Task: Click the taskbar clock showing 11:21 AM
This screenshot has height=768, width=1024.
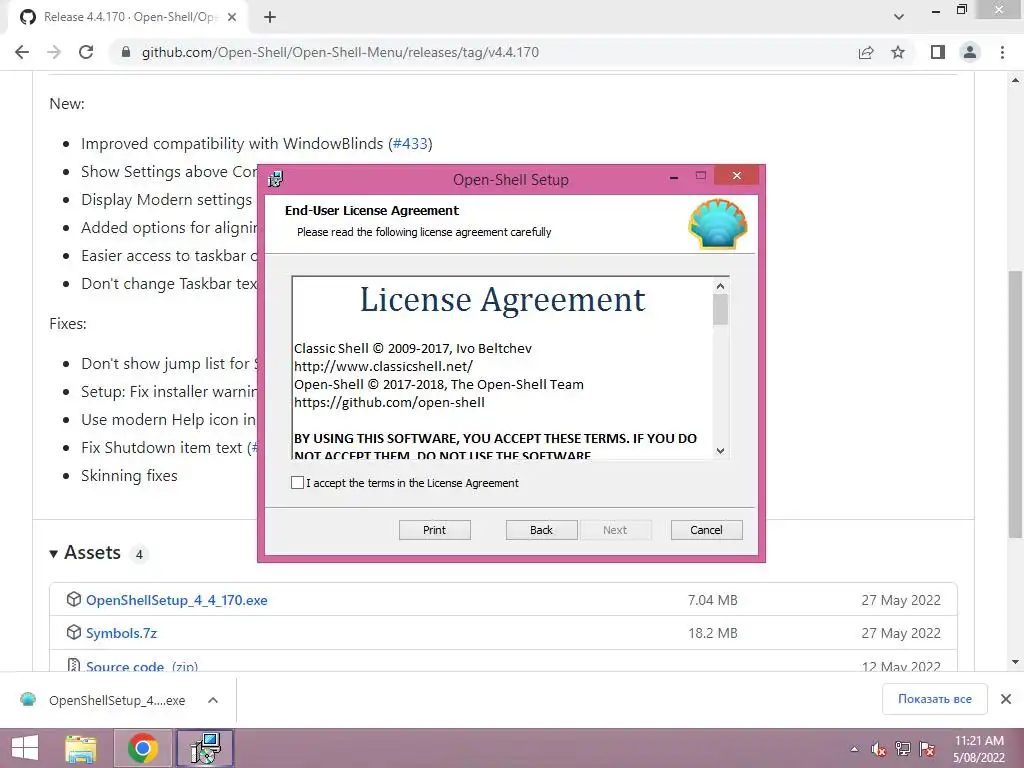Action: pyautogui.click(x=979, y=749)
